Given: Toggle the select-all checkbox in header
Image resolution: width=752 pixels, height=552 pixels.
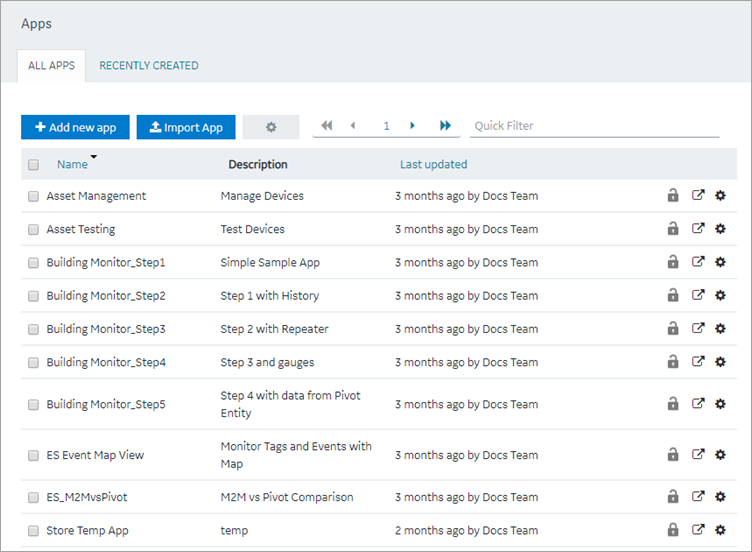Looking at the screenshot, I should [x=33, y=164].
